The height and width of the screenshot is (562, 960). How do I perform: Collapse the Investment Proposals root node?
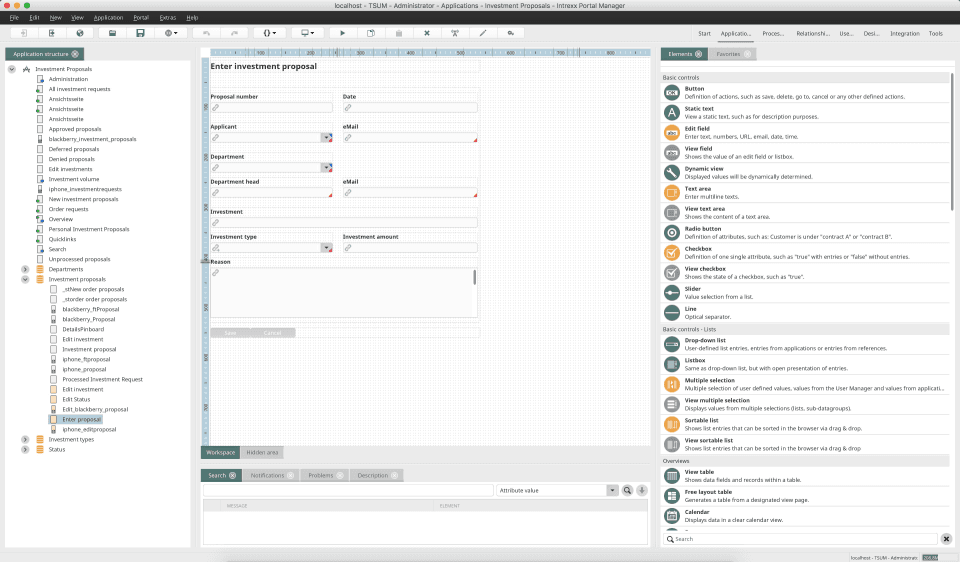click(x=12, y=69)
